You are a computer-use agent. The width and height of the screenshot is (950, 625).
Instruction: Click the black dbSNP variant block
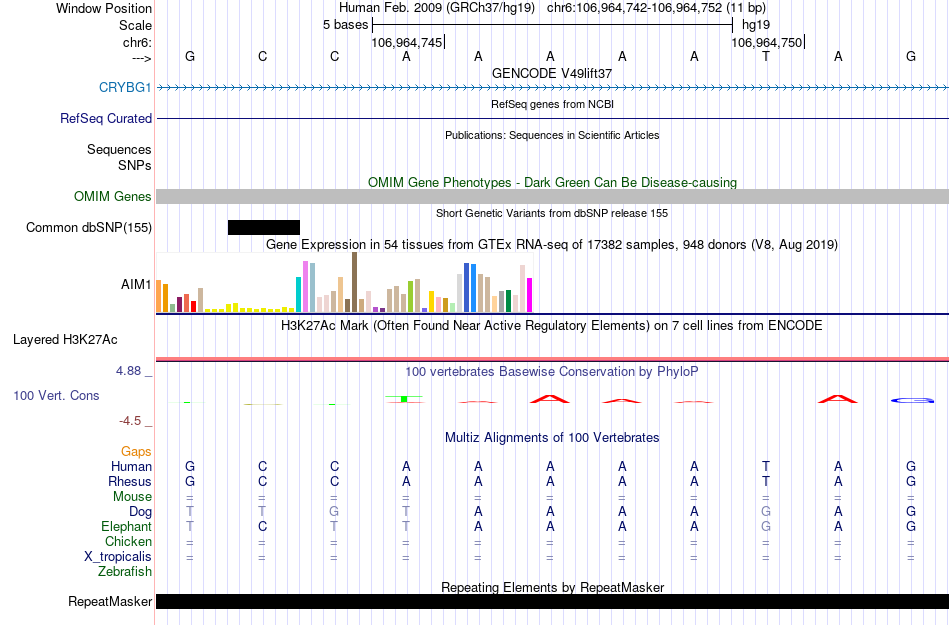[x=264, y=228]
